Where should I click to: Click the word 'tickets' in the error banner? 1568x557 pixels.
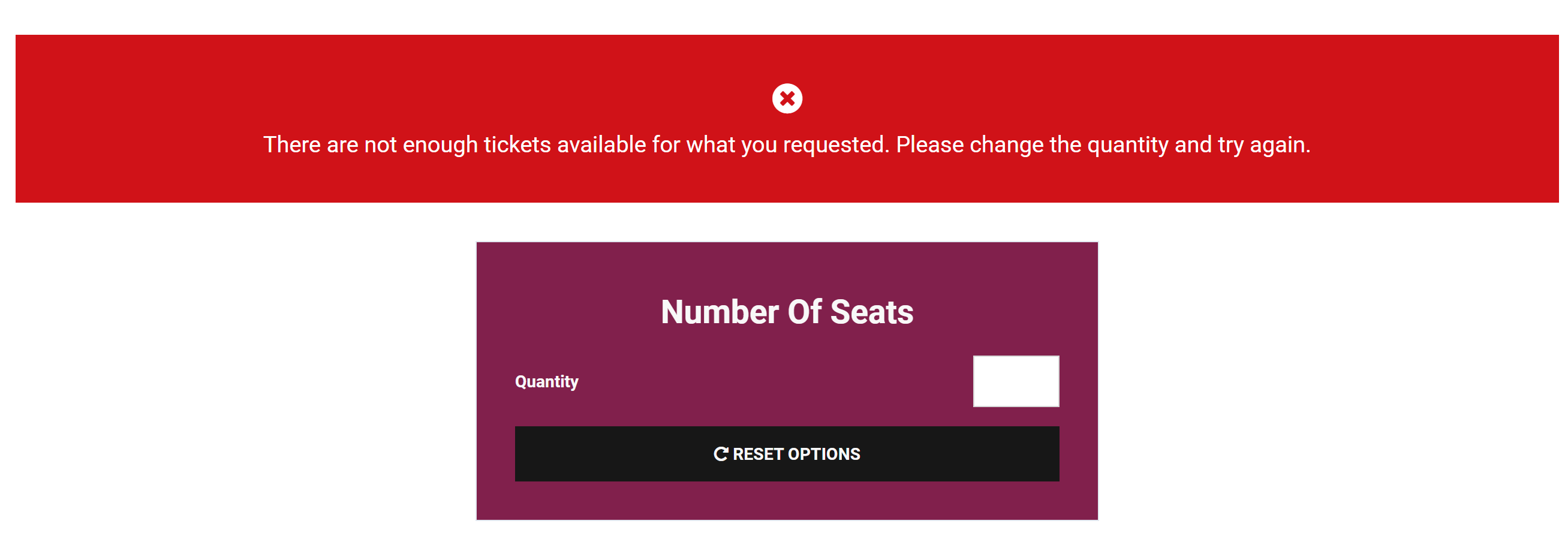coord(517,145)
